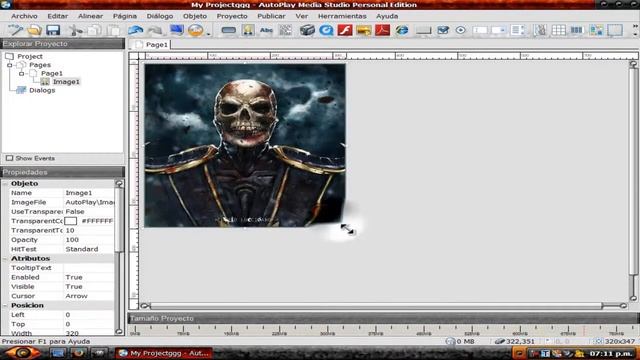Click the orange Build/Publish disc icon

(x=196, y=30)
